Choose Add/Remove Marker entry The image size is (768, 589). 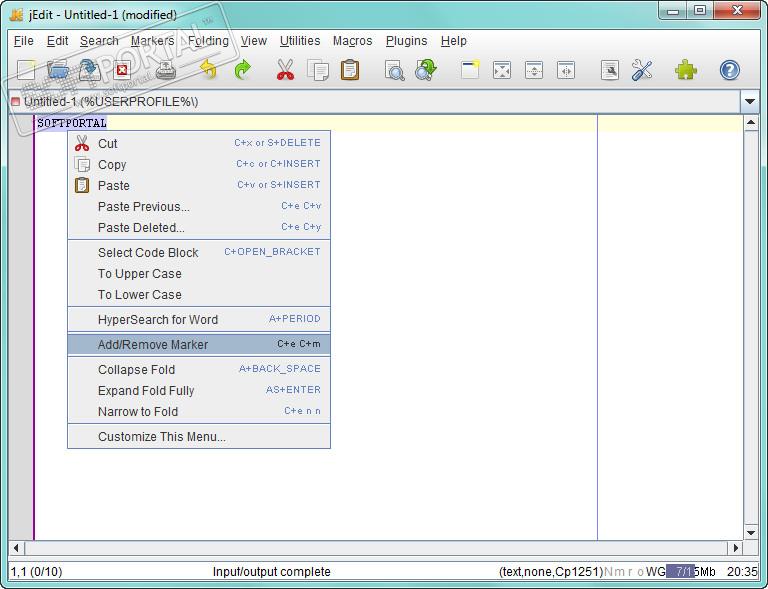coord(199,345)
